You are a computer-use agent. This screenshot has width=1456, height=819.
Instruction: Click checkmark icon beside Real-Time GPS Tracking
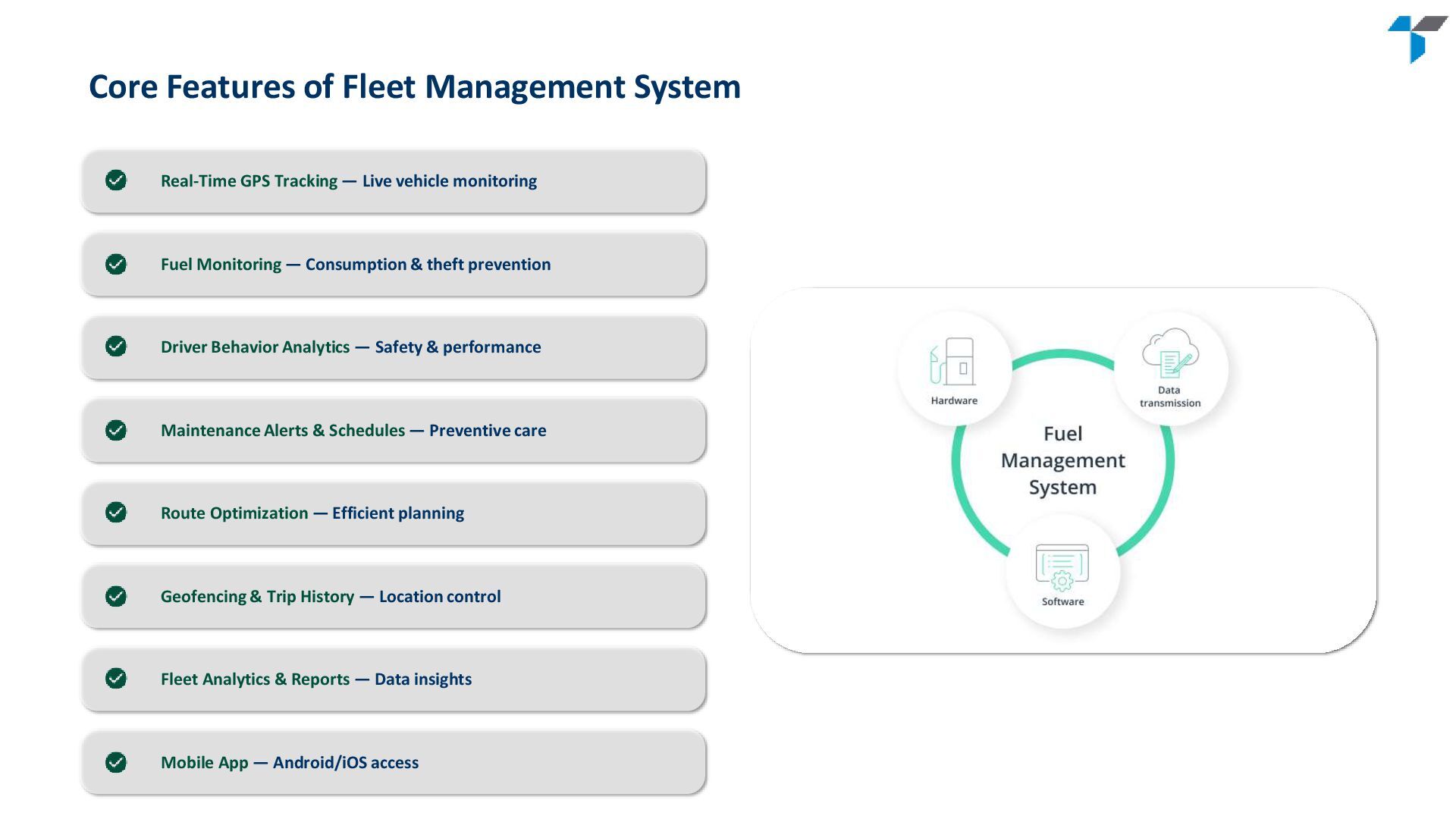tap(116, 180)
